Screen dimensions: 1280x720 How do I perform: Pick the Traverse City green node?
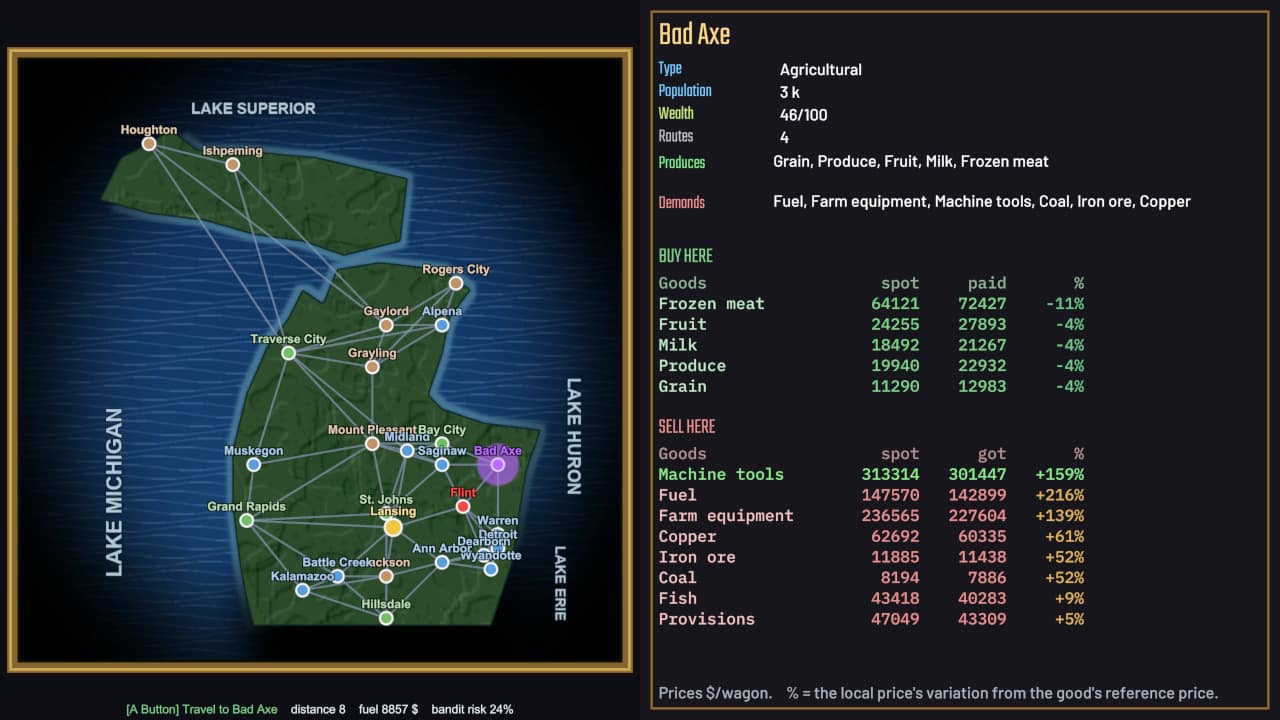click(x=288, y=353)
